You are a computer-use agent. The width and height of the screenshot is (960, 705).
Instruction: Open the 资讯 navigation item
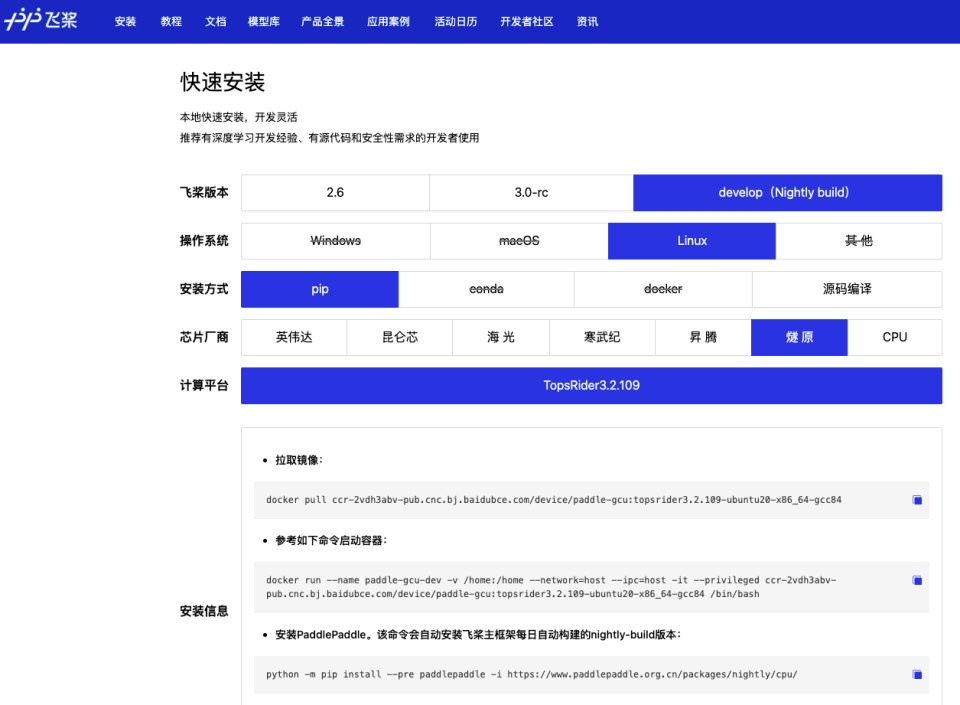pos(587,21)
